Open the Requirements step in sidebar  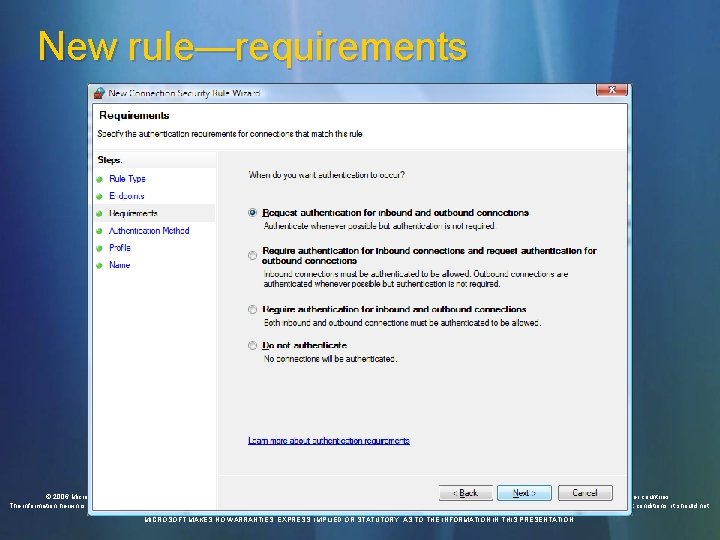tap(133, 213)
